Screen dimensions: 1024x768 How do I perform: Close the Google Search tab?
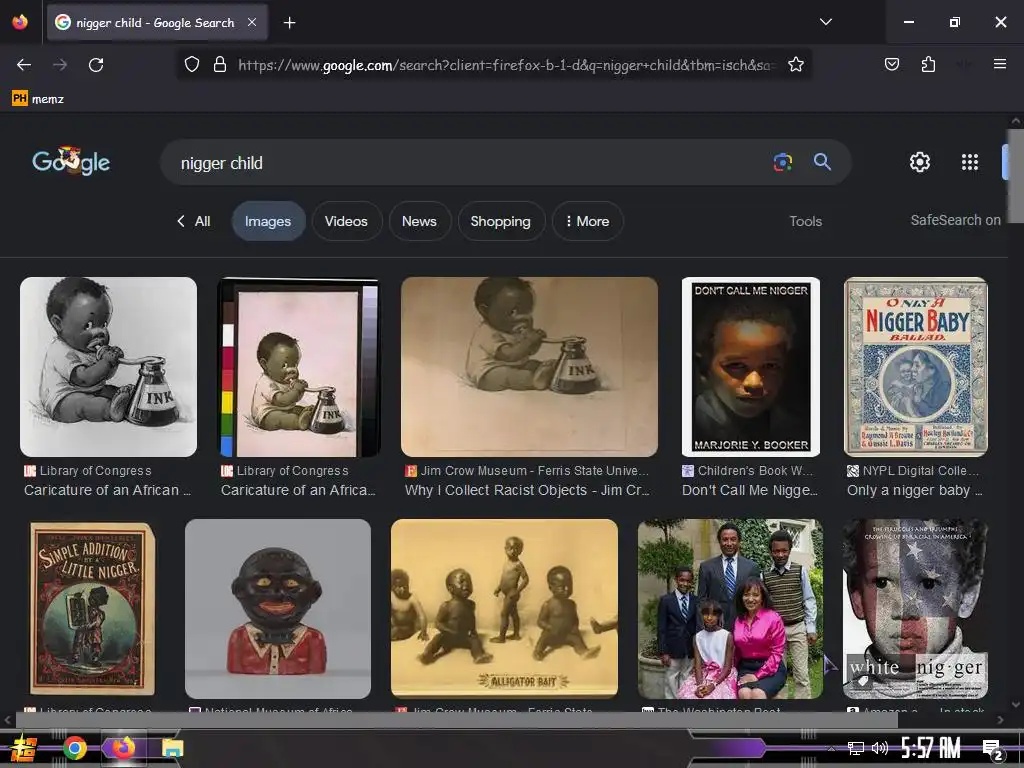(x=252, y=22)
